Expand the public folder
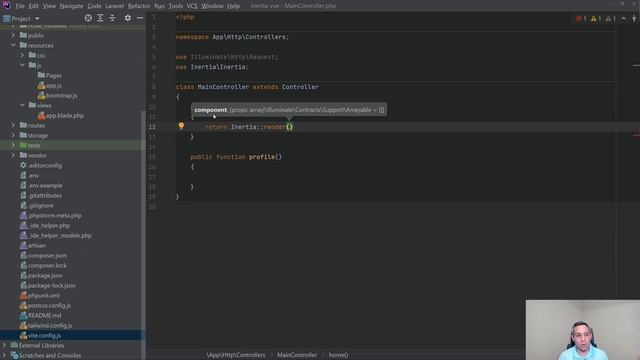Image resolution: width=640 pixels, height=360 pixels. coord(13,36)
